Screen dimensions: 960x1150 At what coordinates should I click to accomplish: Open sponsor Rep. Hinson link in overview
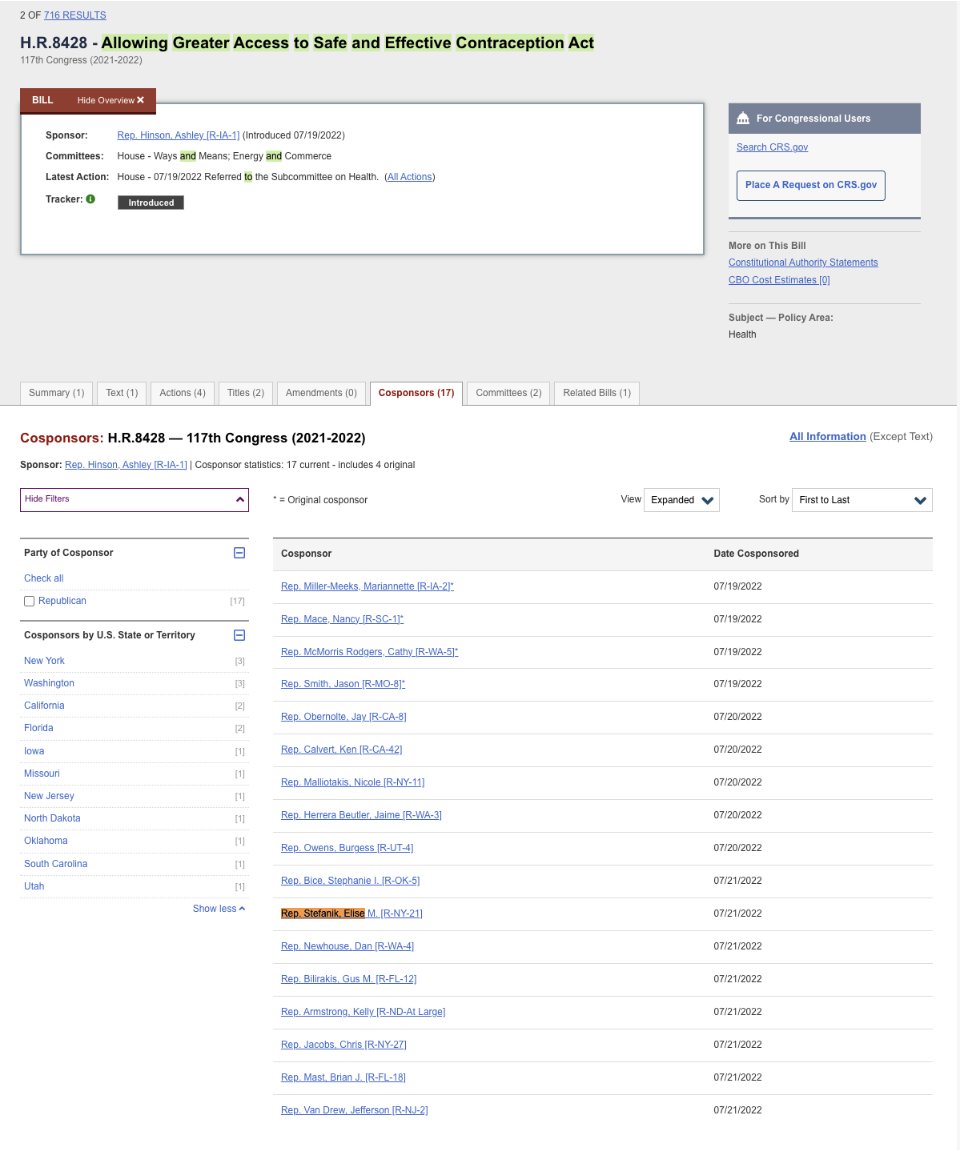coord(178,136)
